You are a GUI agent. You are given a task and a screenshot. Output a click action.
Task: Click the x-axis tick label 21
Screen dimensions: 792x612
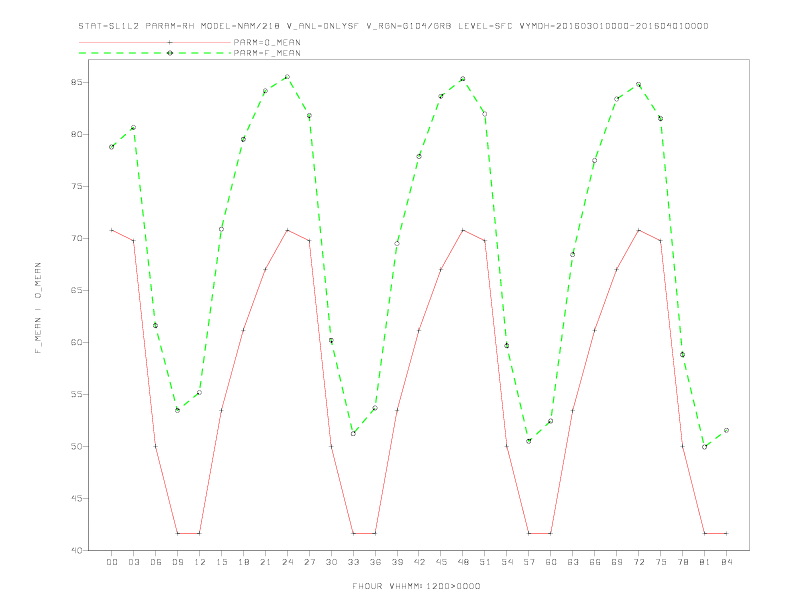click(265, 562)
